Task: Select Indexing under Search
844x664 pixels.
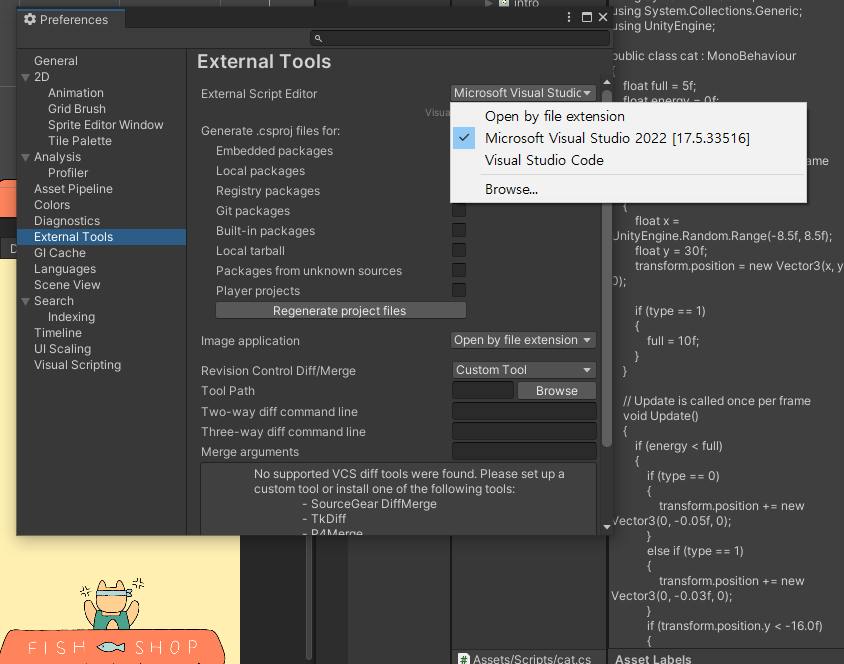Action: (71, 317)
